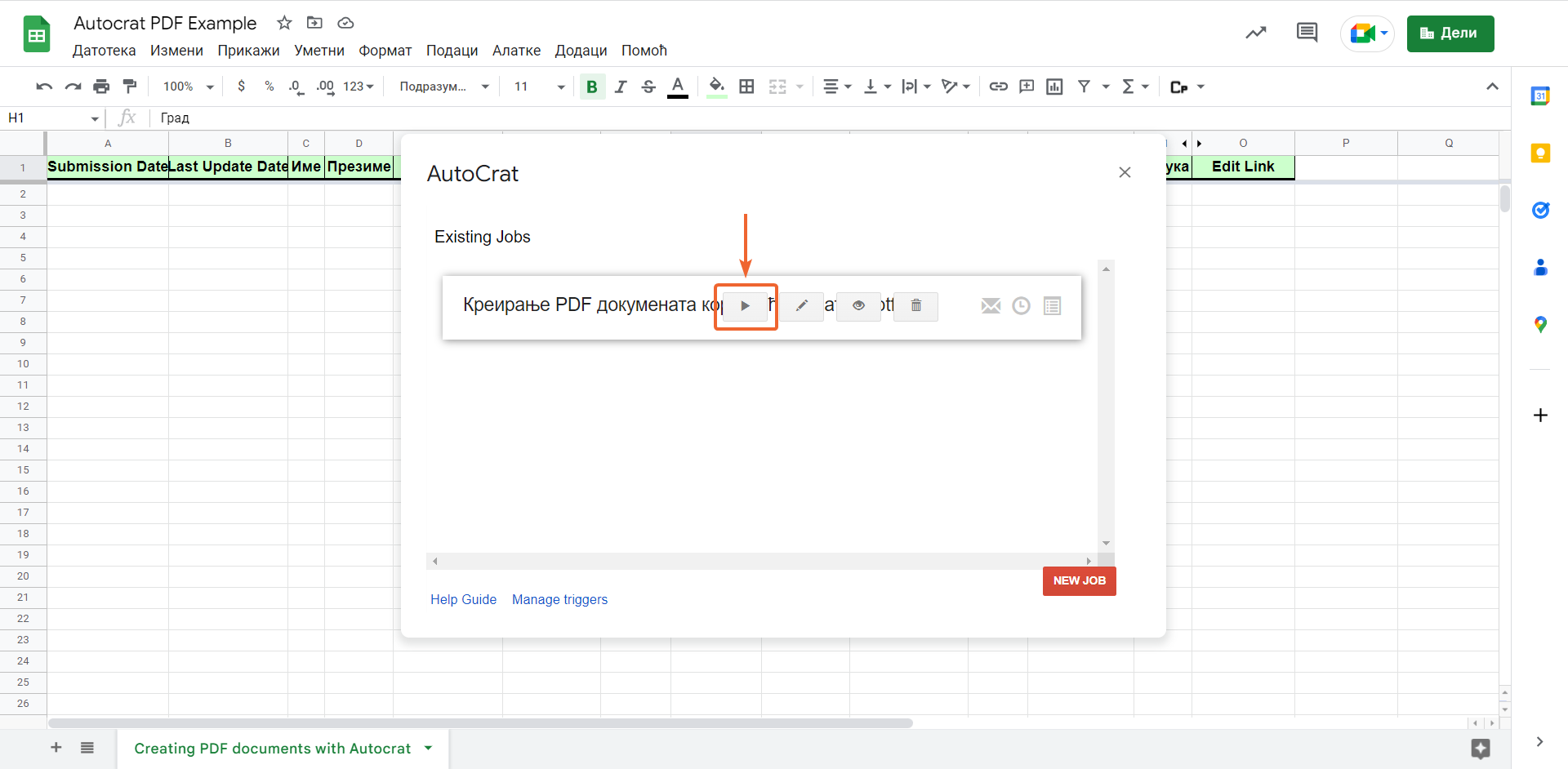This screenshot has width=1568, height=769.
Task: Edit the AutoCrat job with pencil icon
Action: [x=802, y=306]
